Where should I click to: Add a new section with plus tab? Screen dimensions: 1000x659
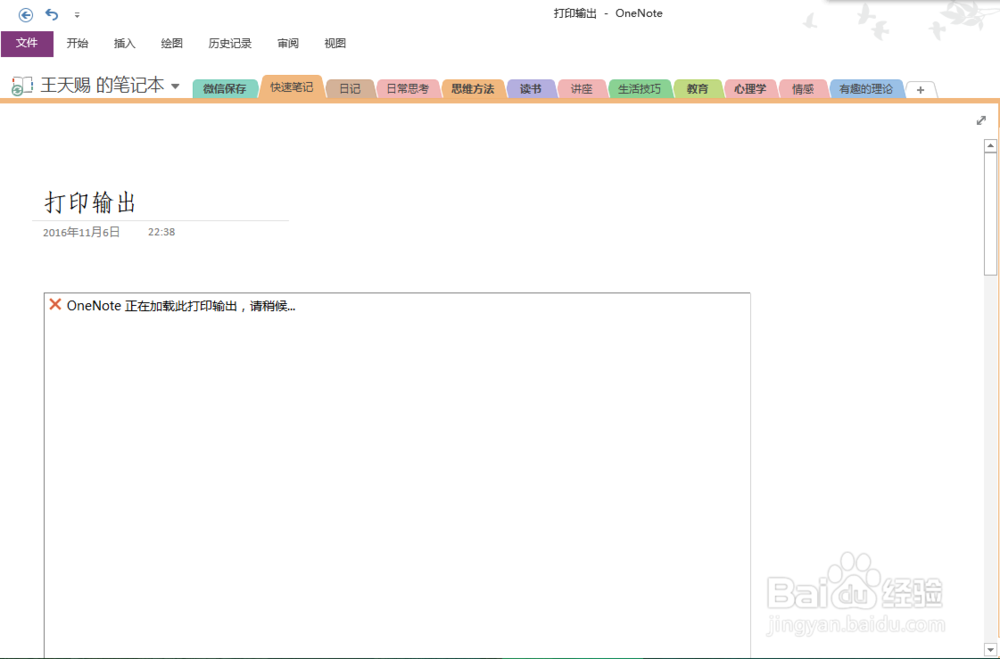point(920,90)
